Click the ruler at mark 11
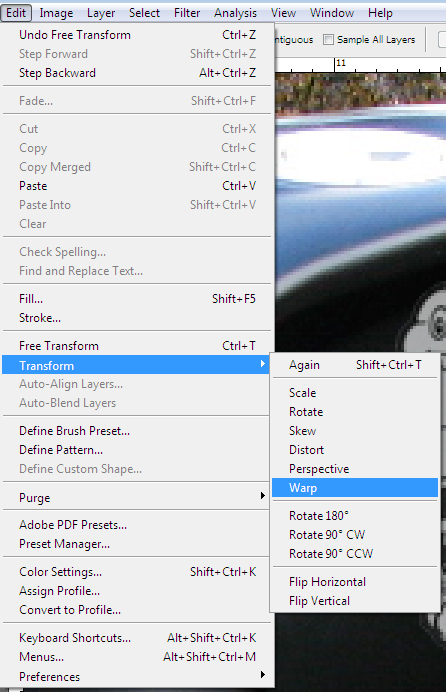Viewport: 446px width, 692px height. point(340,64)
